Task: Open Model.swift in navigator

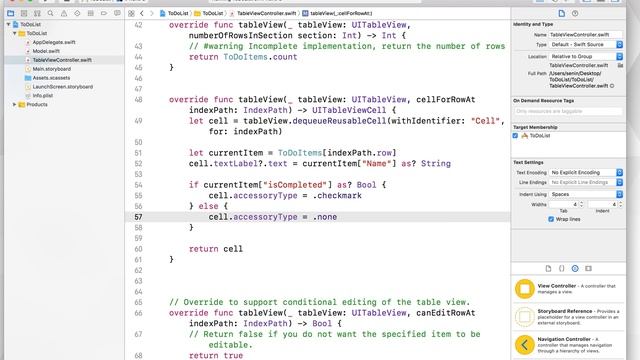Action: point(46,51)
